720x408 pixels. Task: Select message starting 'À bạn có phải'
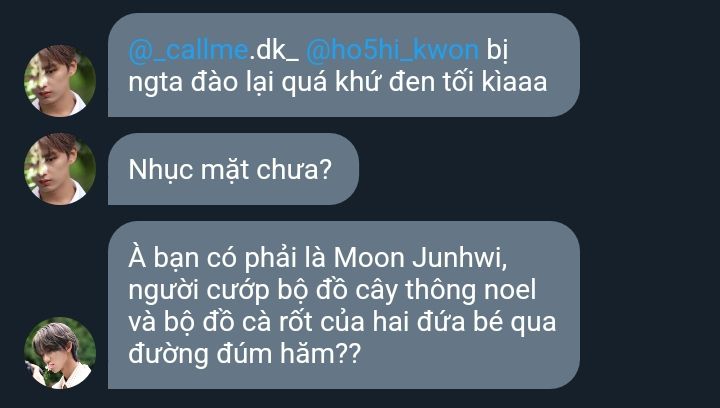pos(343,305)
